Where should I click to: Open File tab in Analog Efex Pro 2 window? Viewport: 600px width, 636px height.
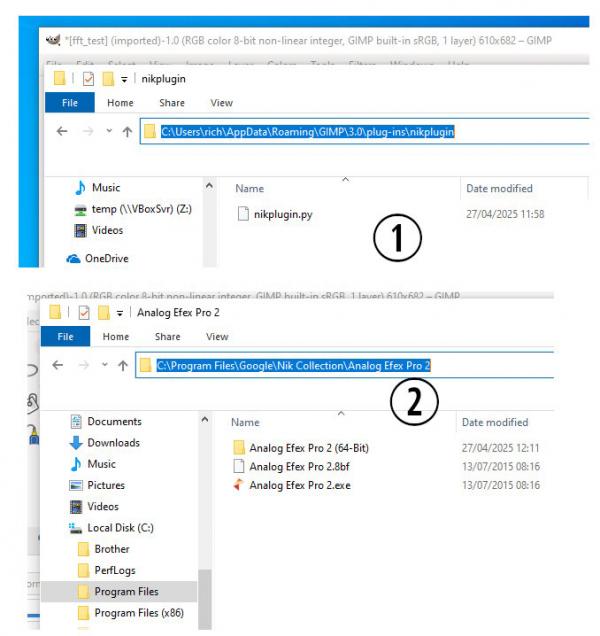[x=65, y=336]
